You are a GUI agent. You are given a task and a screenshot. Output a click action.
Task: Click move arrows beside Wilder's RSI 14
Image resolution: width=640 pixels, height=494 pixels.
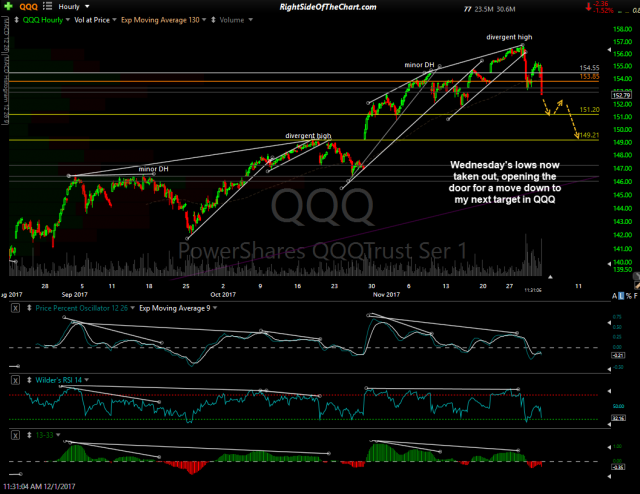(x=29, y=380)
